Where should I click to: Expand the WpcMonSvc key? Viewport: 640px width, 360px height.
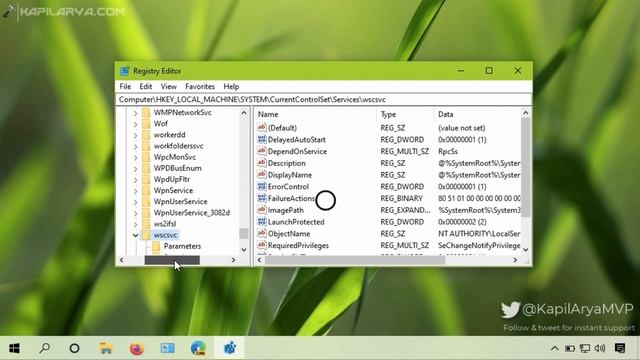[136, 157]
